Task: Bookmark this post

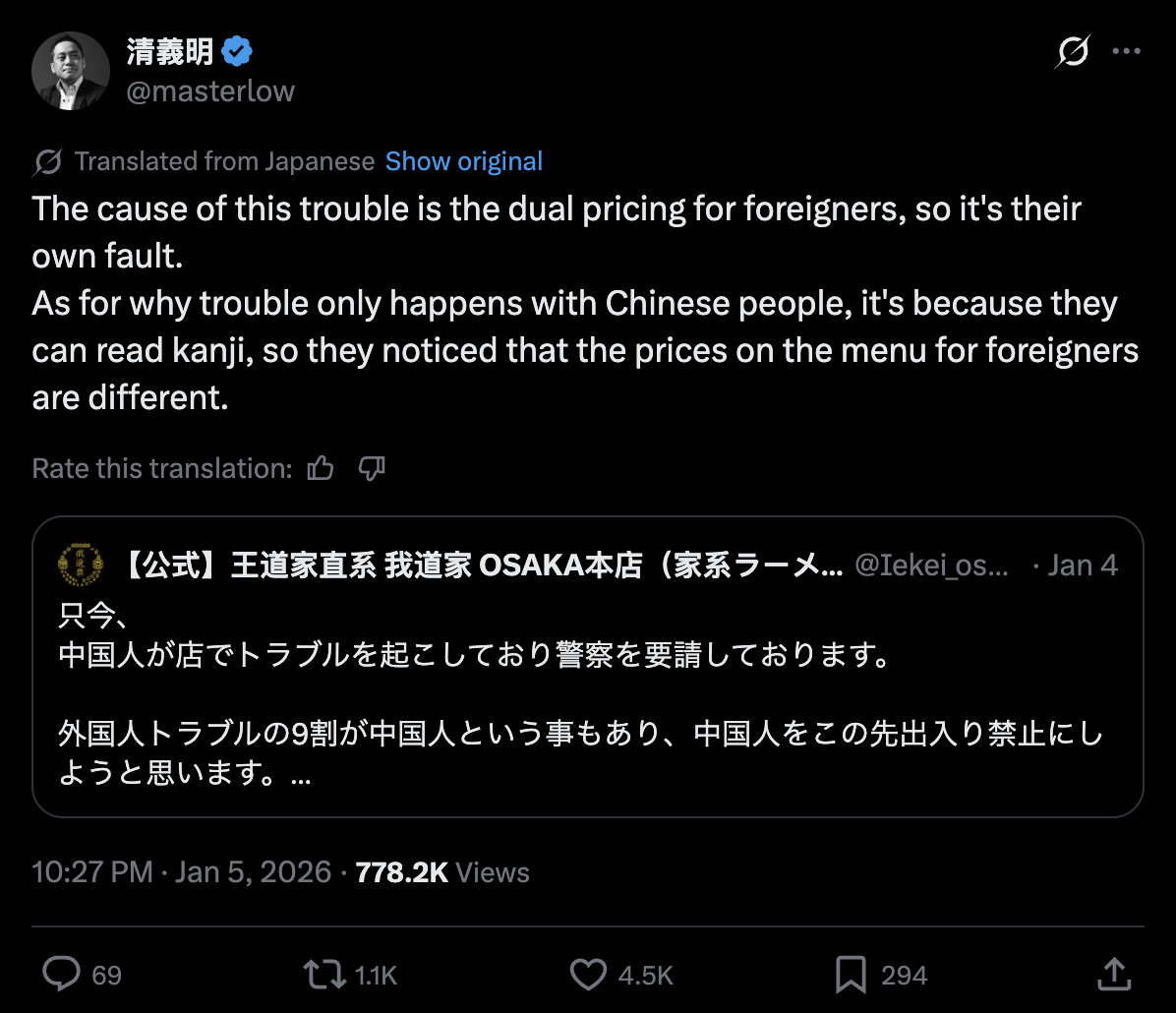Action: click(850, 975)
